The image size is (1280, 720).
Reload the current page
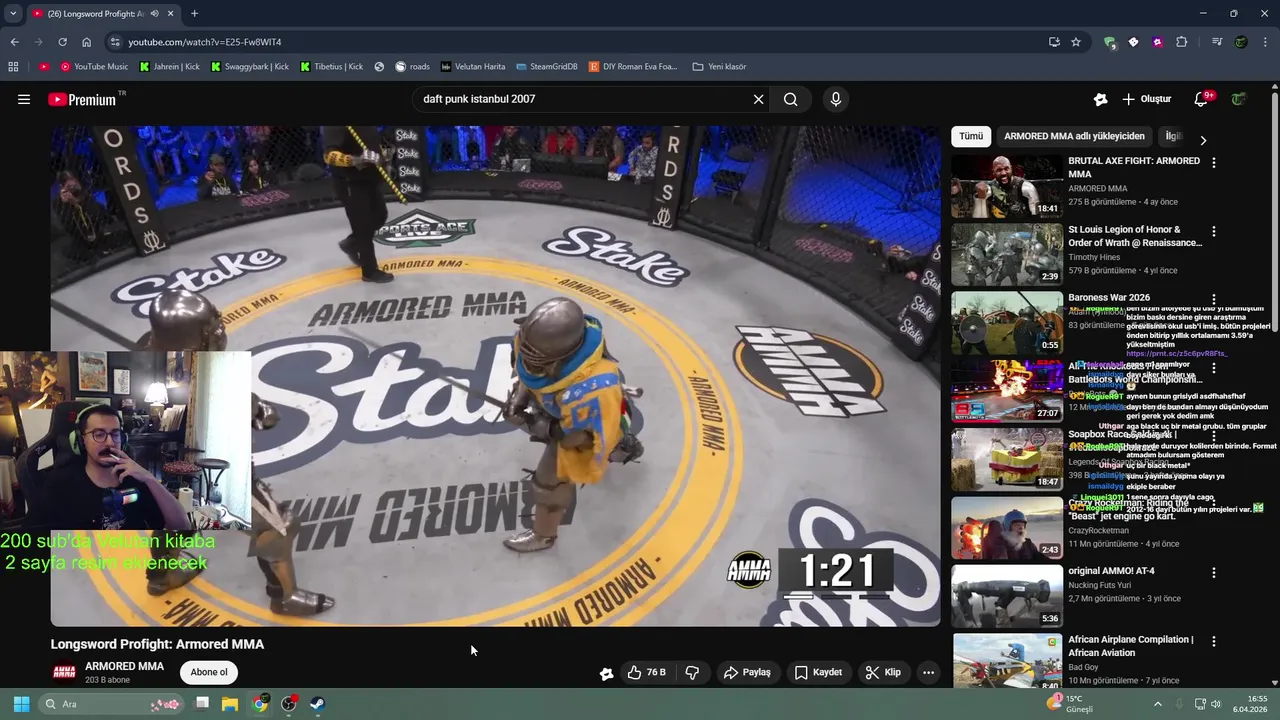tap(62, 42)
